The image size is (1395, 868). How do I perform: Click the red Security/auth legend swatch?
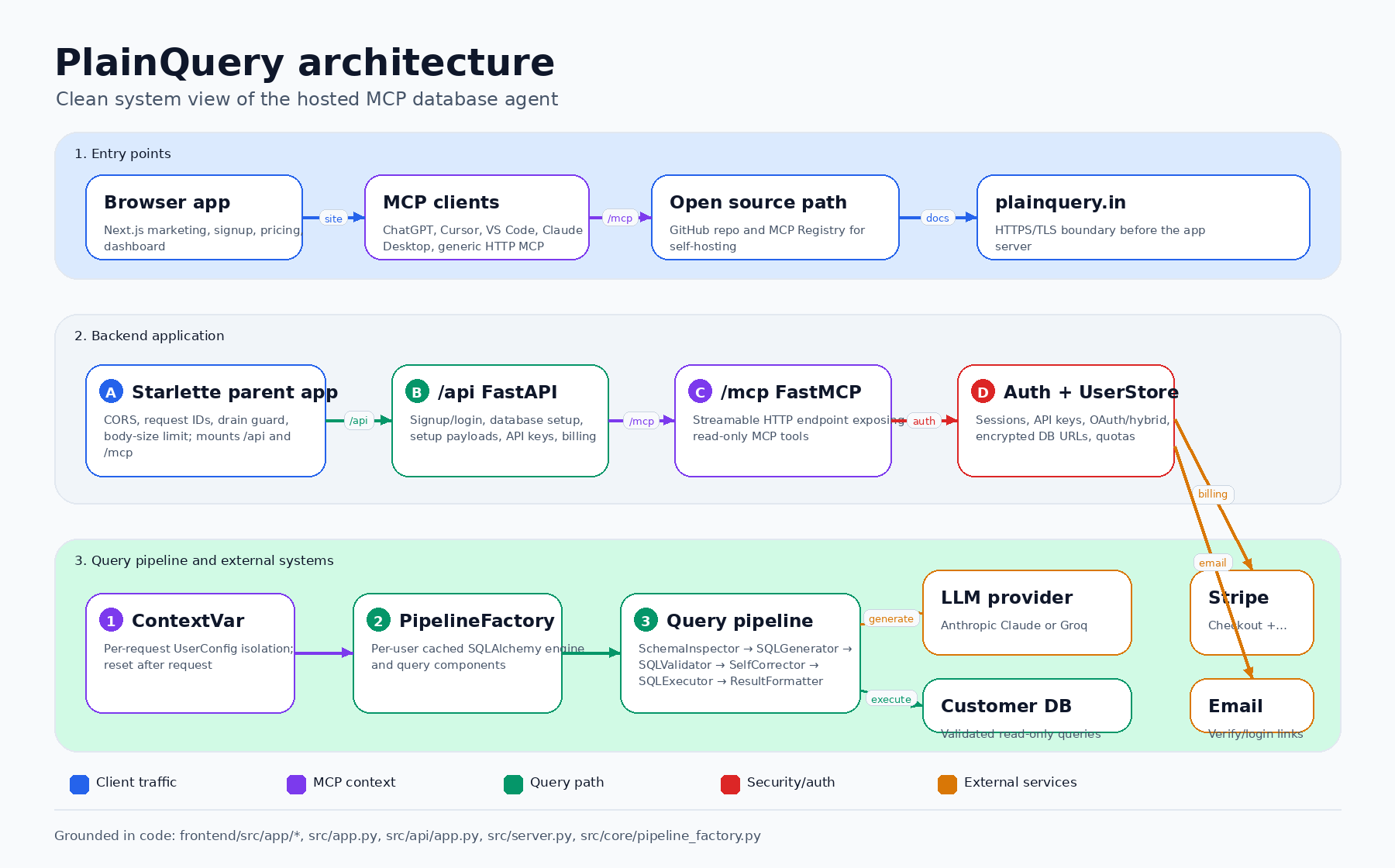pyautogui.click(x=730, y=784)
